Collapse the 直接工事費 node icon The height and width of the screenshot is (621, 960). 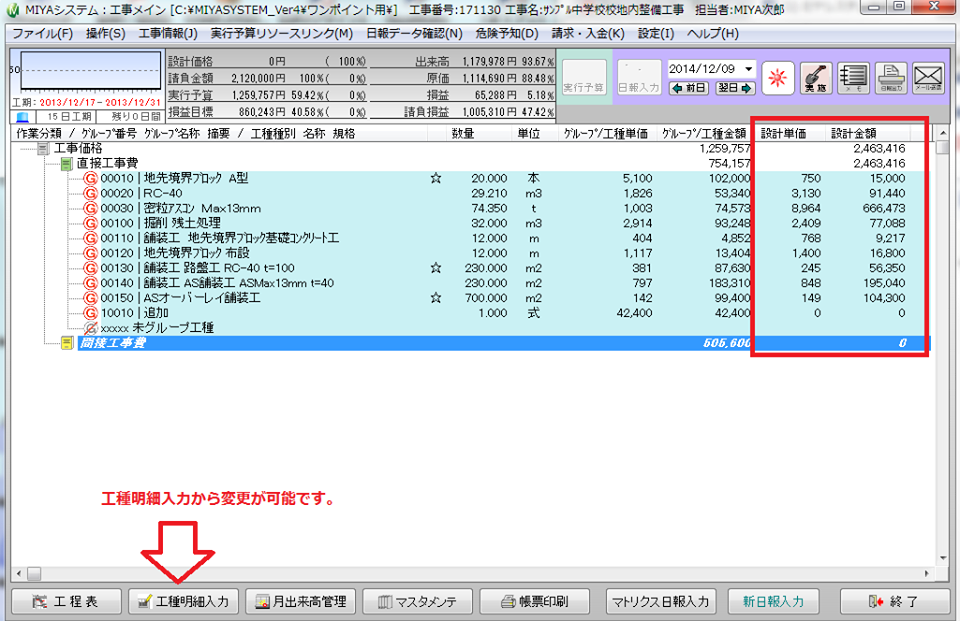(66, 164)
